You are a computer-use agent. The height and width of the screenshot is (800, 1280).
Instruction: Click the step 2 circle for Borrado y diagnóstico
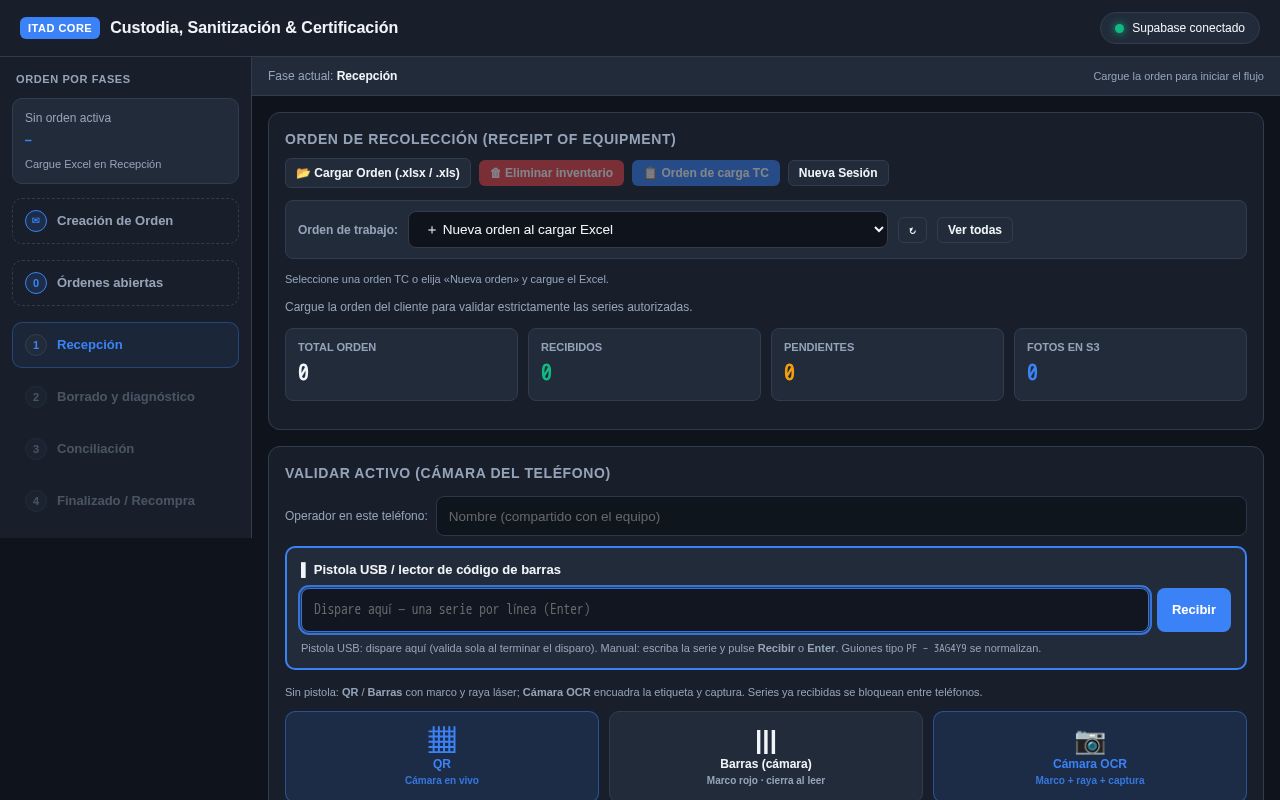click(36, 397)
